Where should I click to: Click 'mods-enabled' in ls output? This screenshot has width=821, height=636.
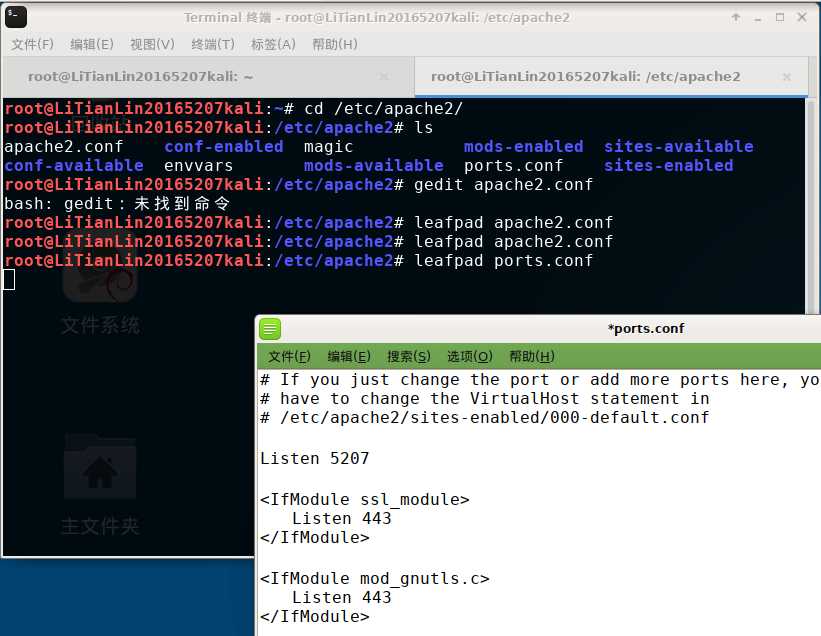click(524, 147)
